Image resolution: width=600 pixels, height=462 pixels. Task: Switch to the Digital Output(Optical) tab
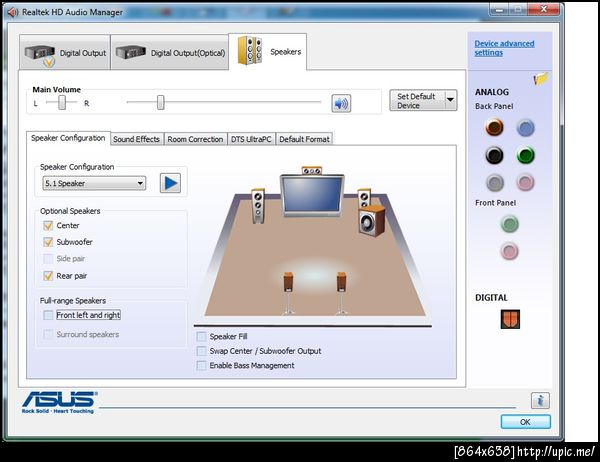tap(170, 52)
